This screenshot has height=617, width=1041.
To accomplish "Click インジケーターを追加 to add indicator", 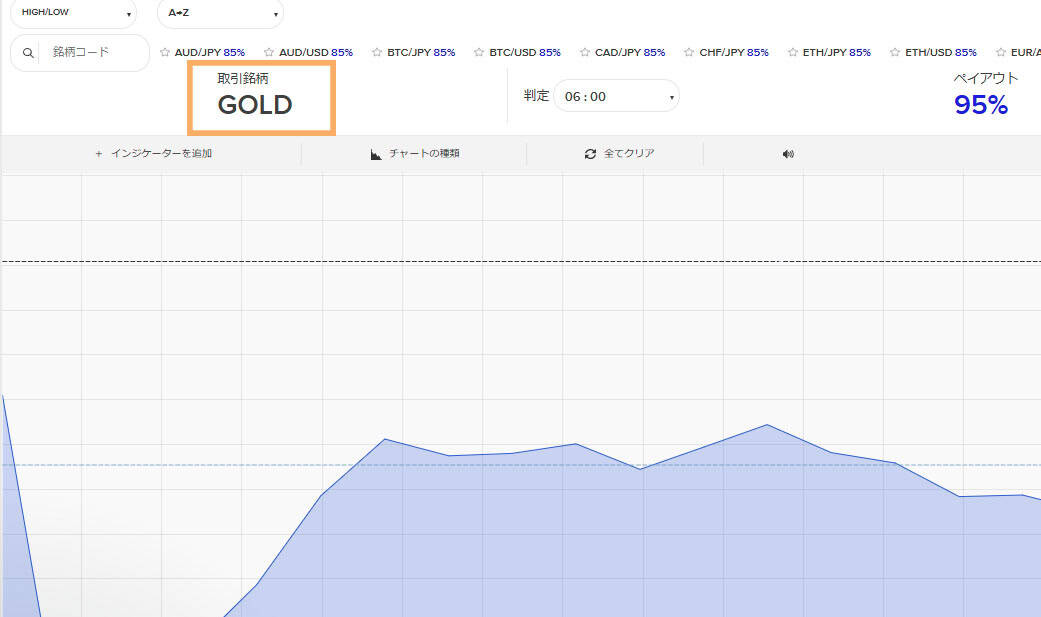I will (153, 154).
